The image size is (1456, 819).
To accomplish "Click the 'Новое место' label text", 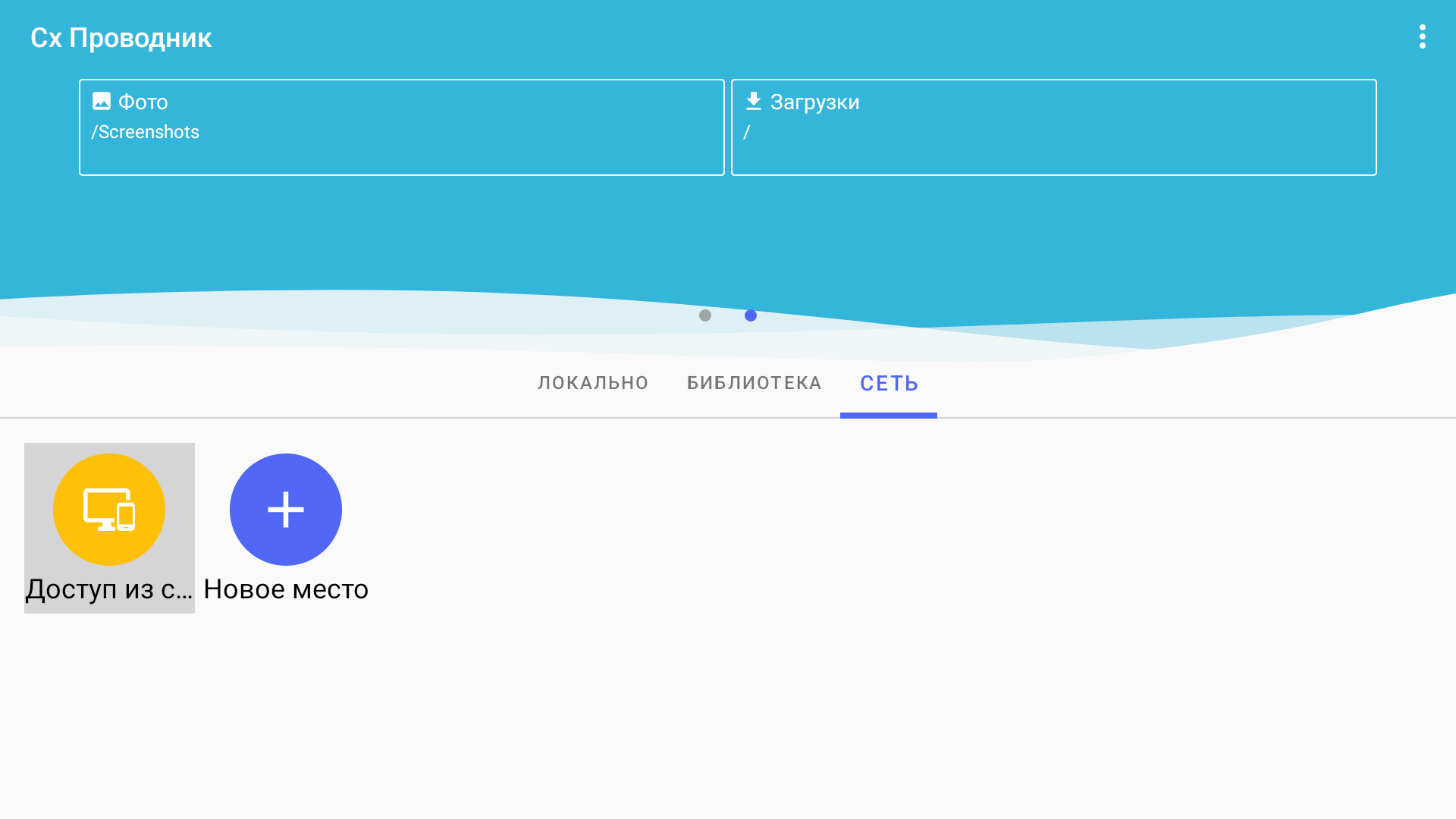I will [286, 589].
